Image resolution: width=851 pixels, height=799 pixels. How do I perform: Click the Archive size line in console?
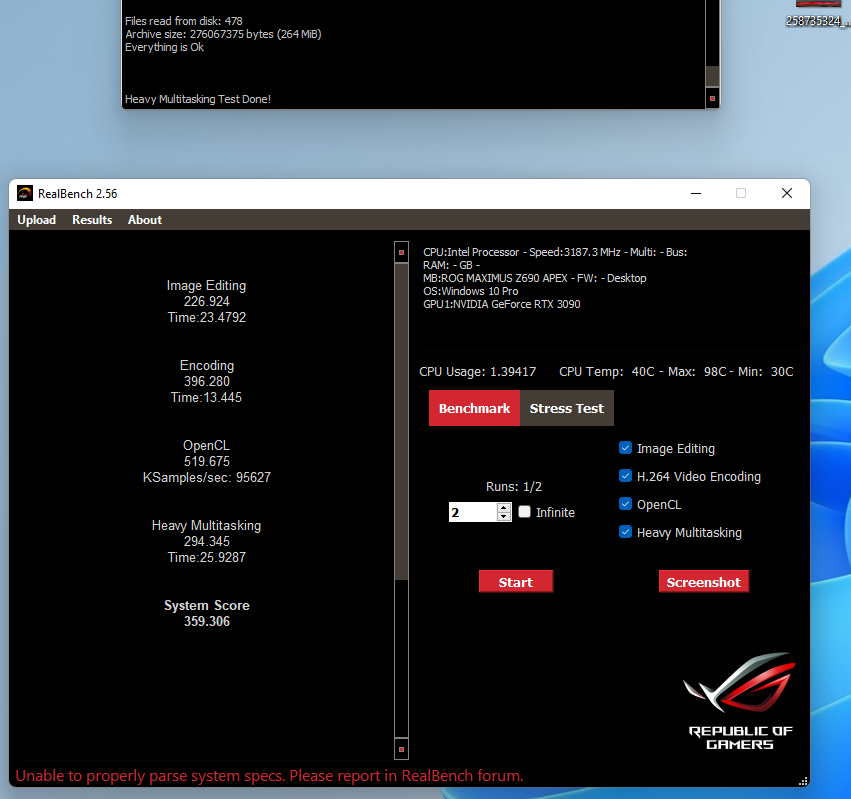point(223,34)
